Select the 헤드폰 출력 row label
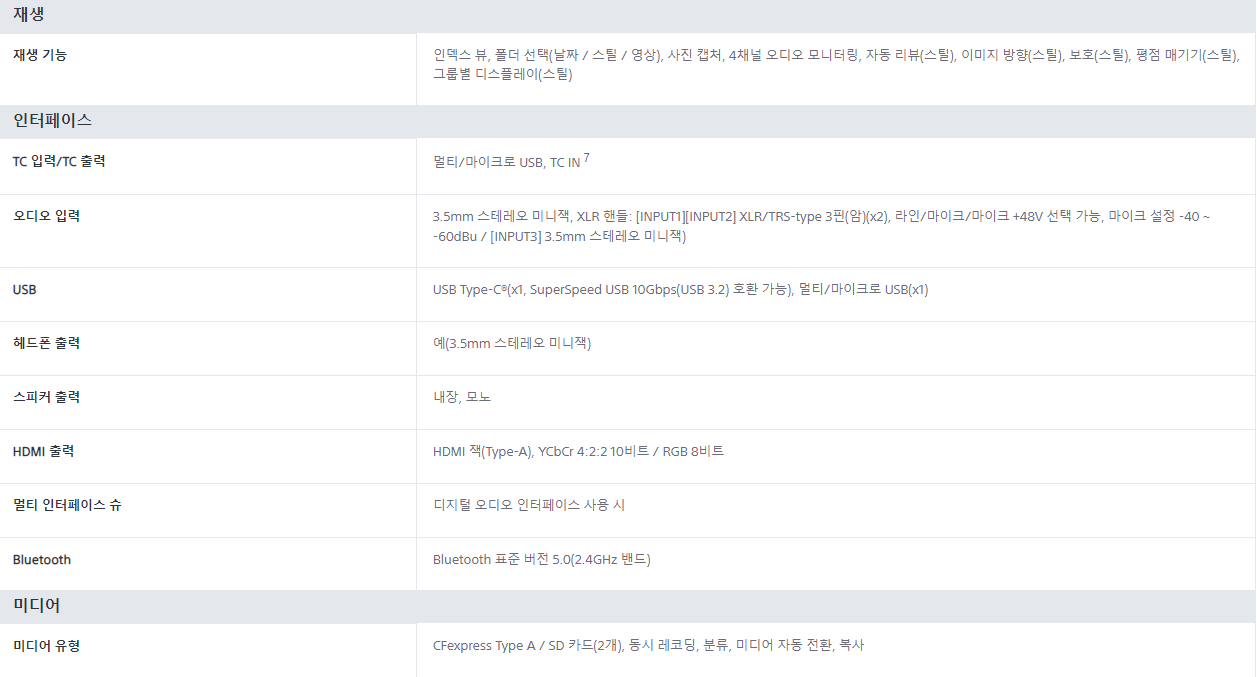 point(46,343)
